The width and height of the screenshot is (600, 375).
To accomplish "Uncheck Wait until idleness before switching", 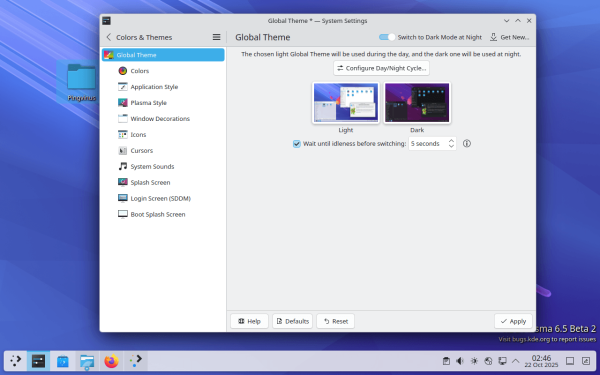I will click(297, 144).
